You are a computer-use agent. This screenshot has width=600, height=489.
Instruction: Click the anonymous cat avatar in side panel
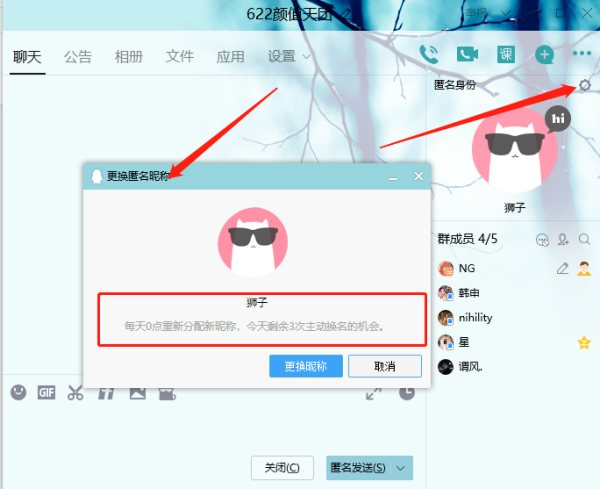(x=515, y=150)
